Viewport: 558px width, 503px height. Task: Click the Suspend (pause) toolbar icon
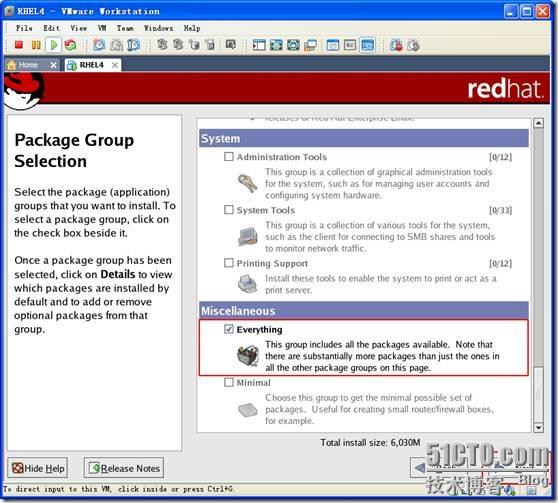(36, 45)
